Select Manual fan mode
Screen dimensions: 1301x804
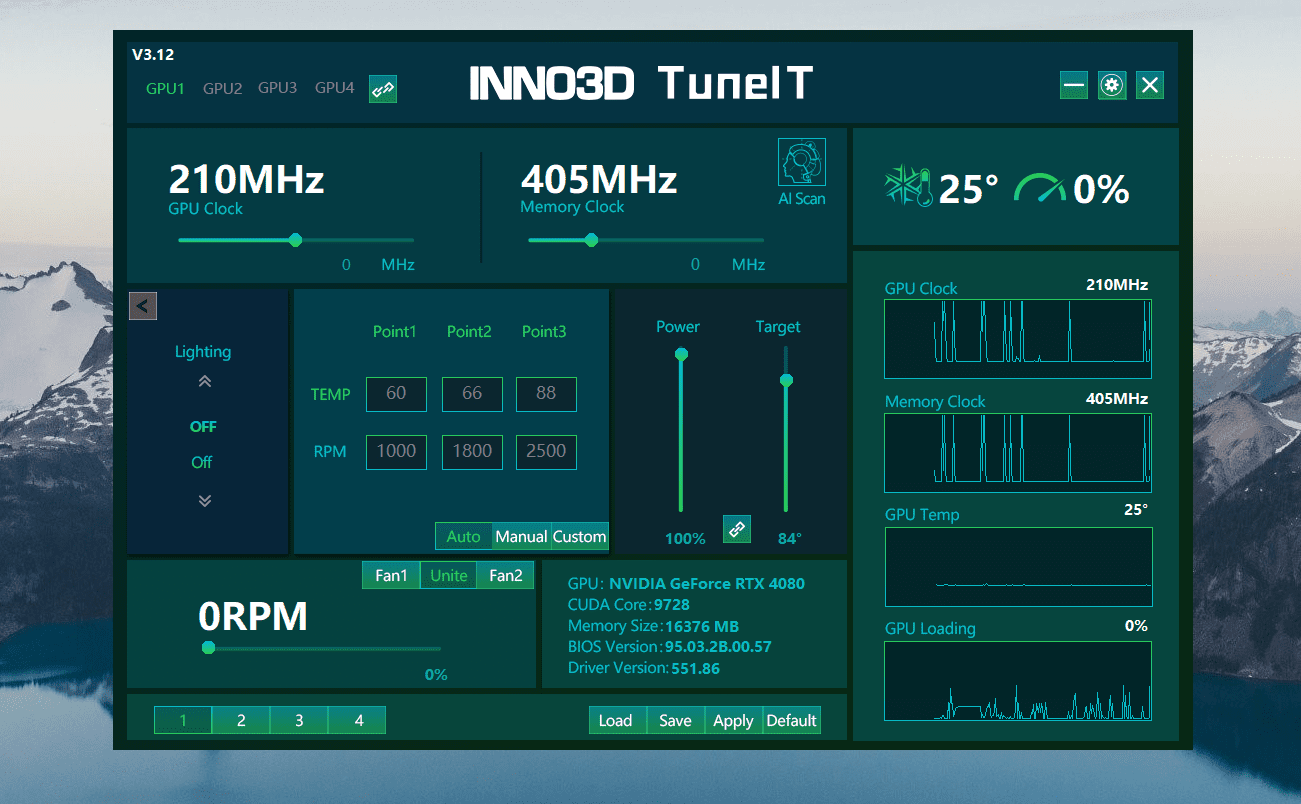coord(521,536)
